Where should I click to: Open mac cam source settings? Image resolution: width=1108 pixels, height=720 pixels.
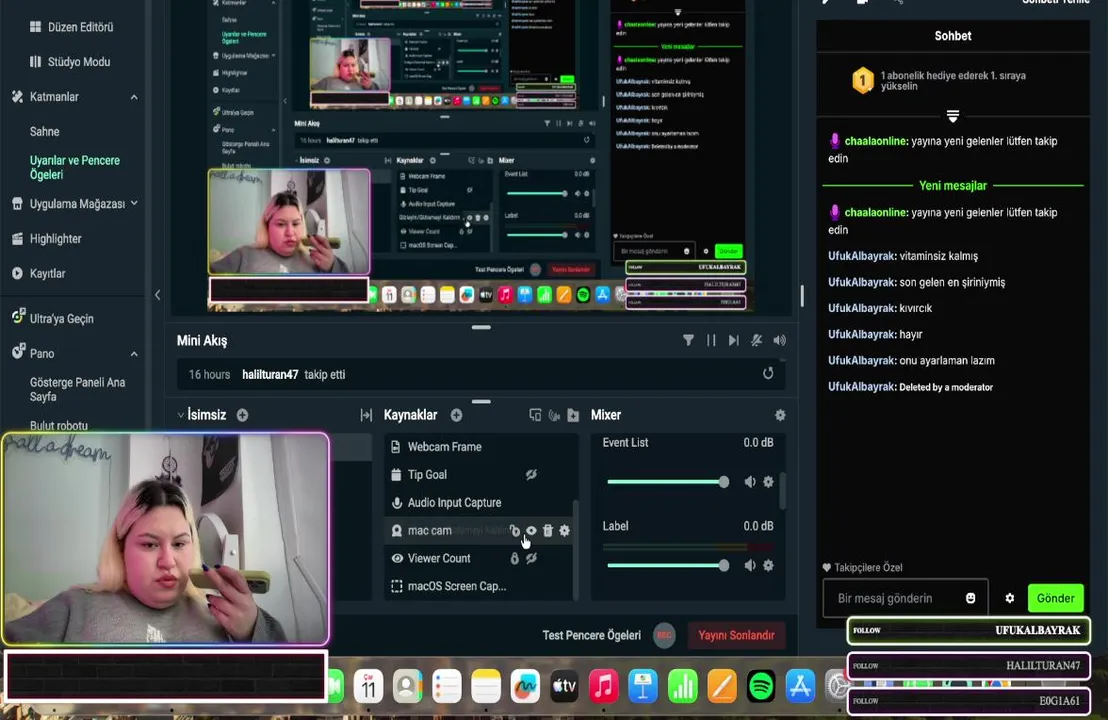565,531
